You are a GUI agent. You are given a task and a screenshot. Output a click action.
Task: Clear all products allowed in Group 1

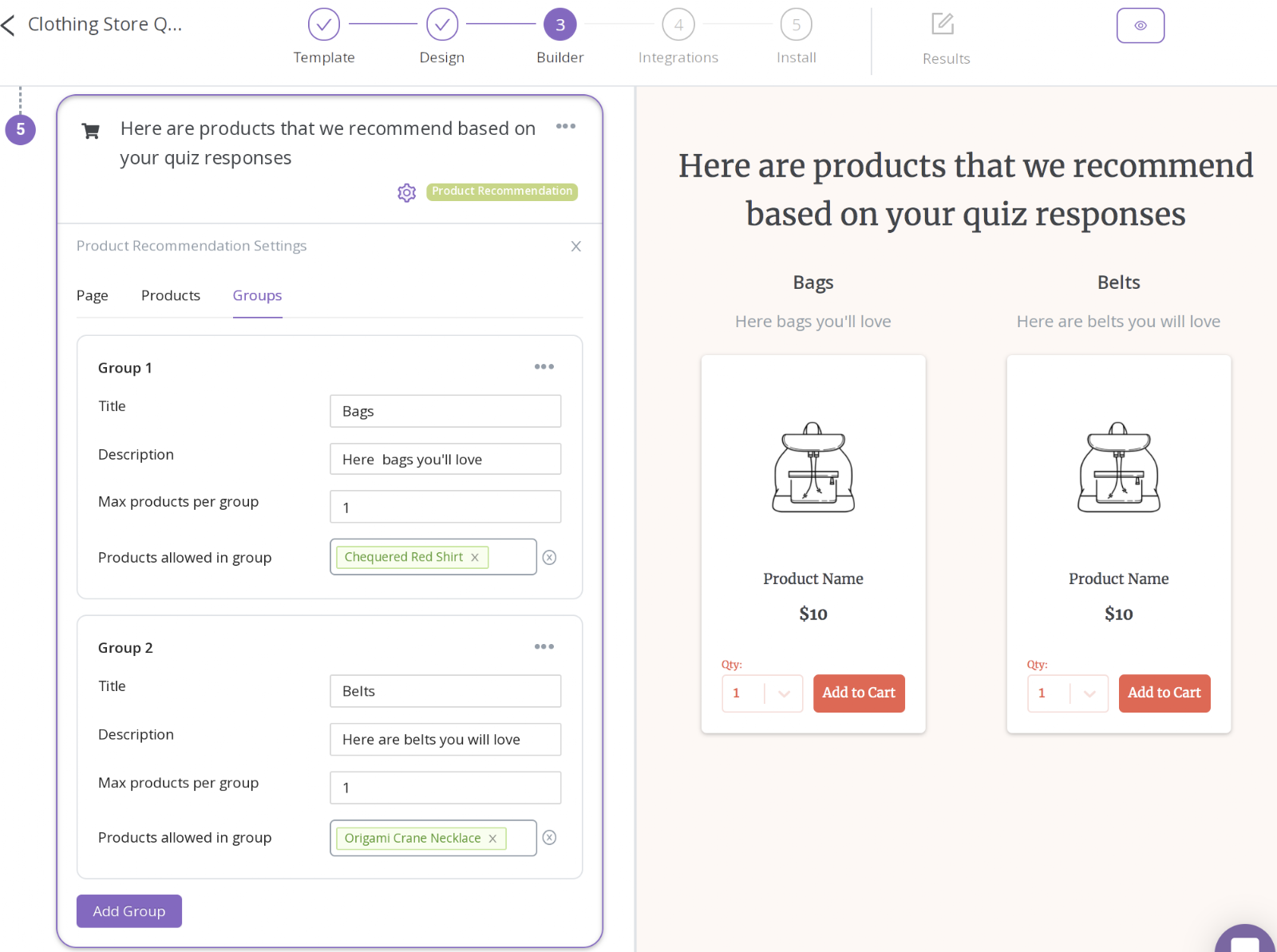coord(549,557)
